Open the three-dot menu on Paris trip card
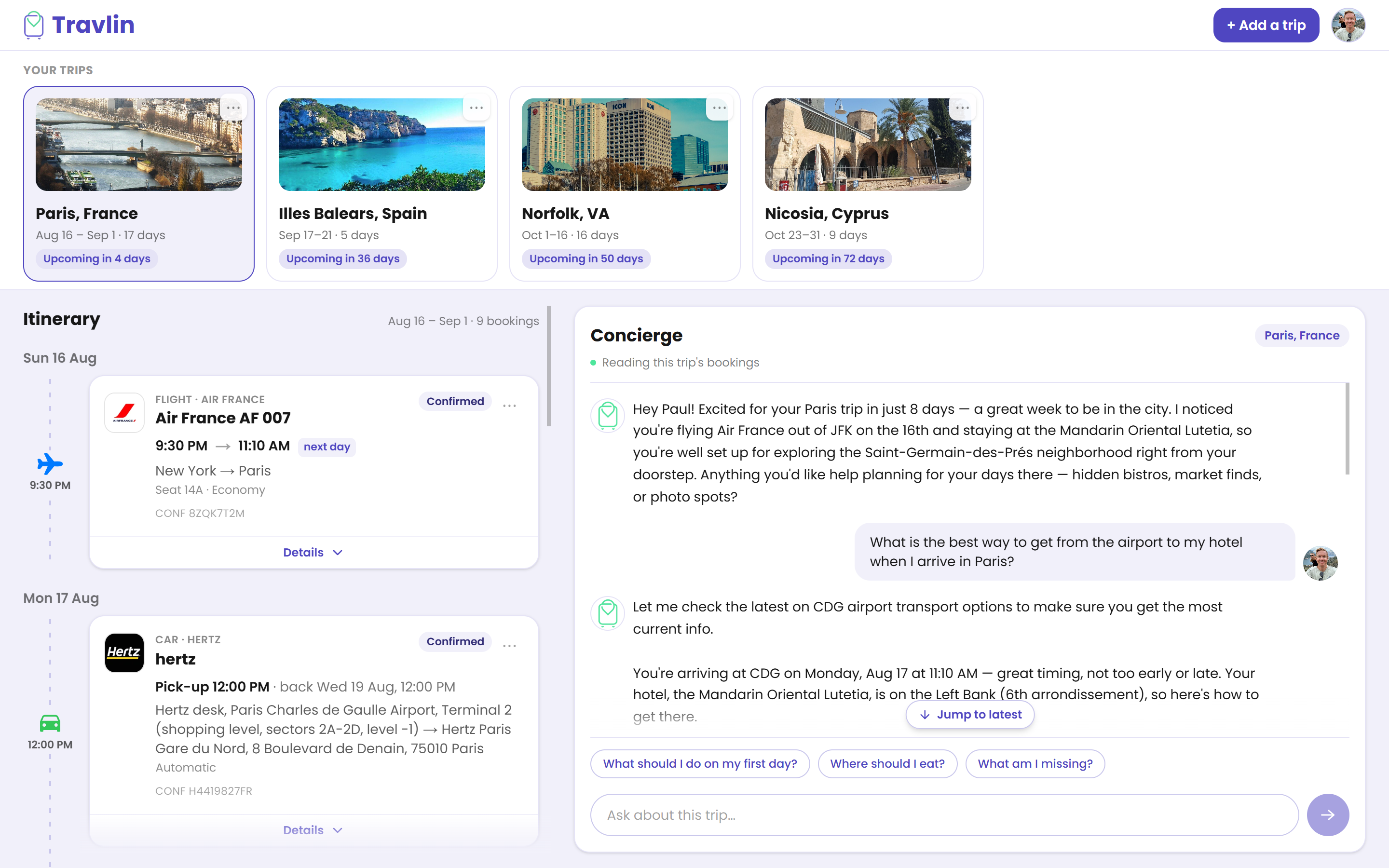 click(x=233, y=108)
